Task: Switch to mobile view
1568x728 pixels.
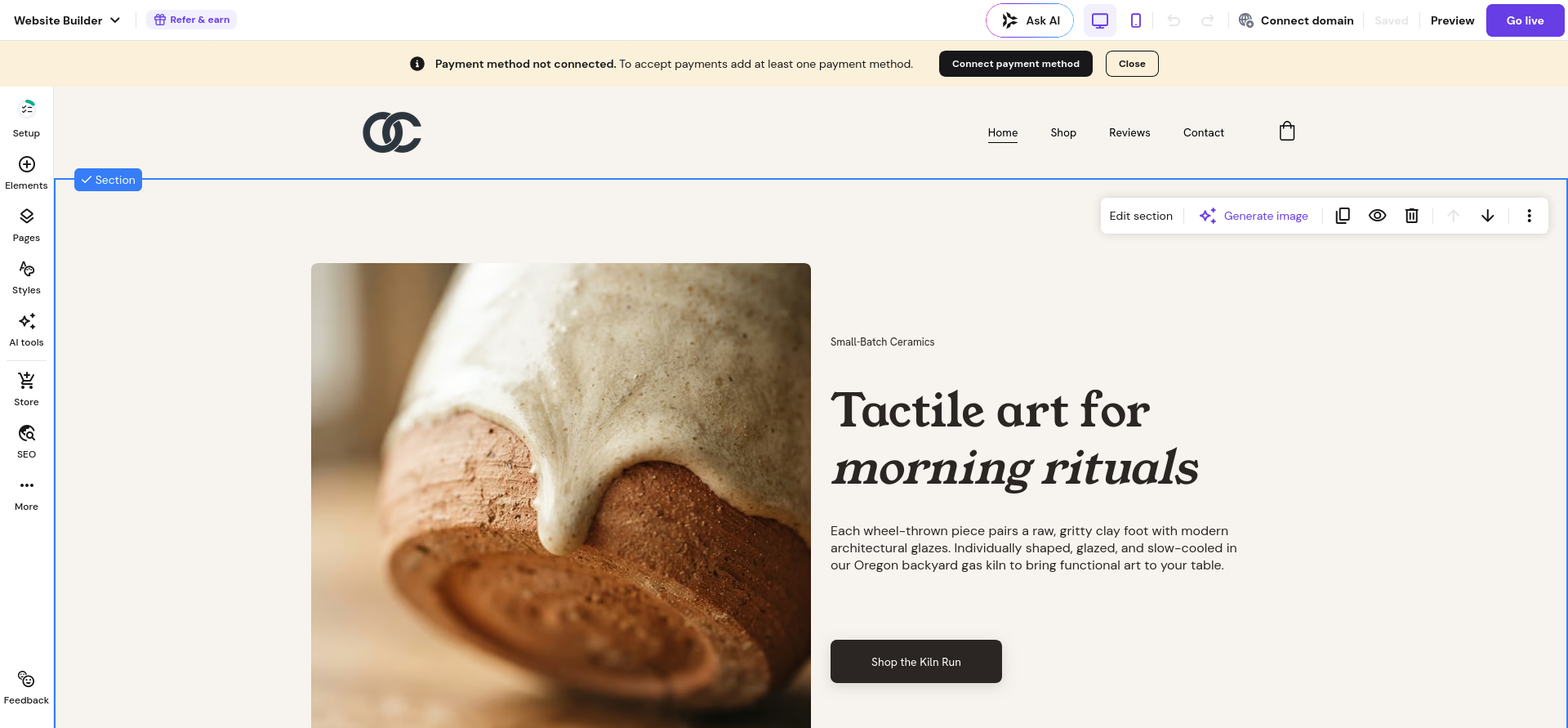Action: 1136,20
